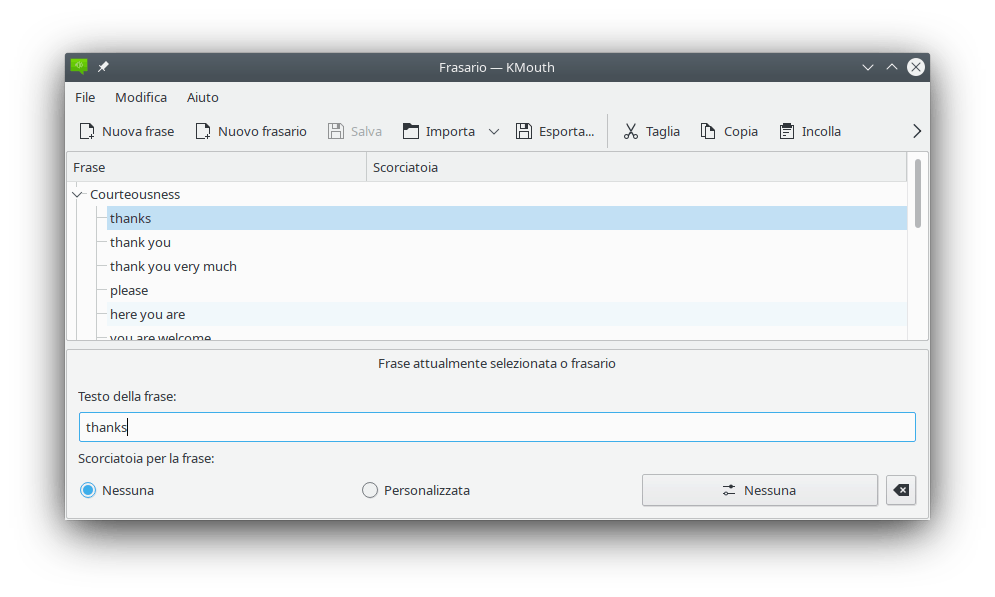Click the Esporta toolbar icon
The image size is (995, 597).
coord(524,131)
